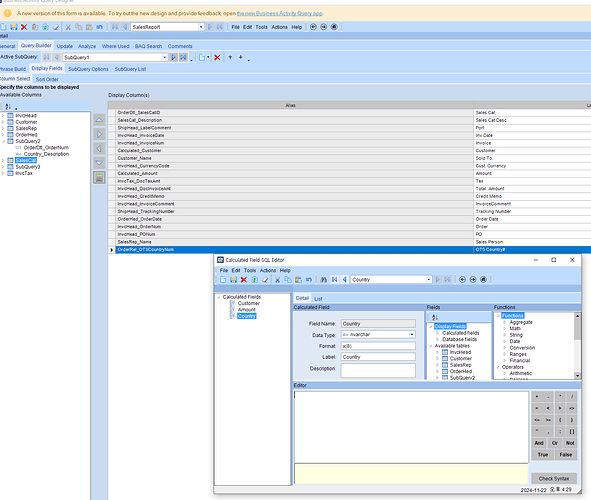
Task: Click the red X to delete the active subquery
Action: tap(217, 57)
